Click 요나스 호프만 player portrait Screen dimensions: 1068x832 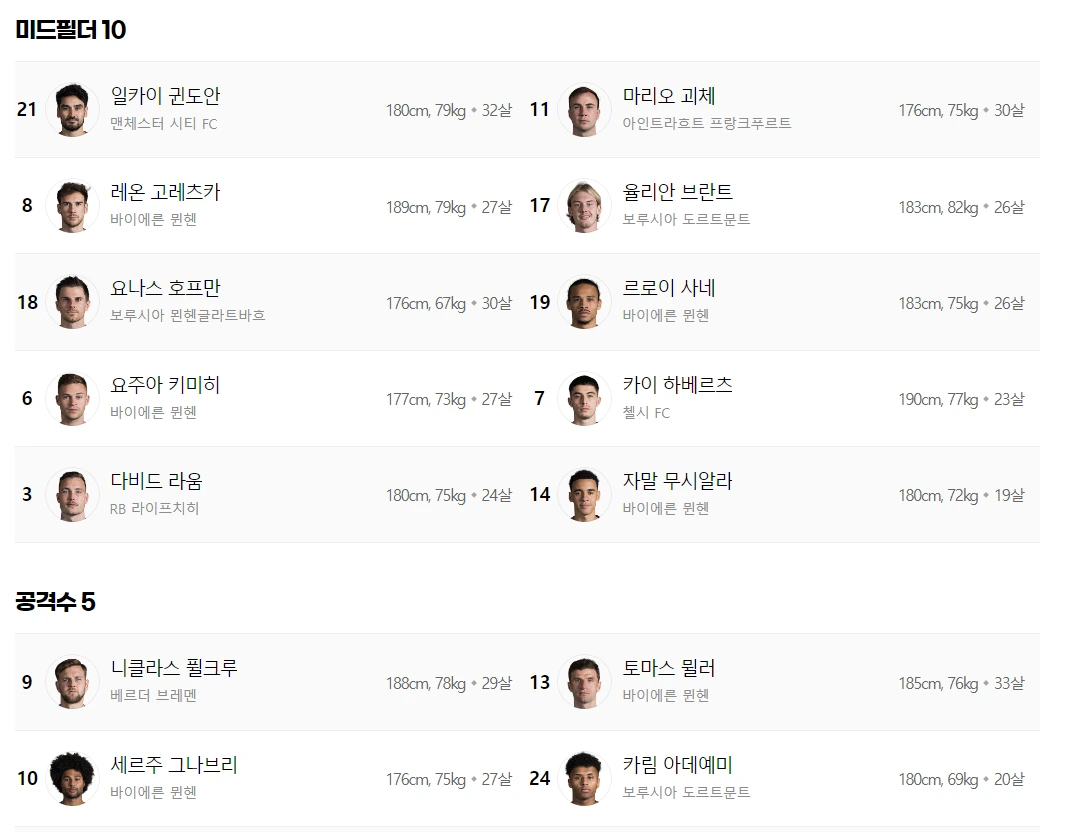click(72, 302)
